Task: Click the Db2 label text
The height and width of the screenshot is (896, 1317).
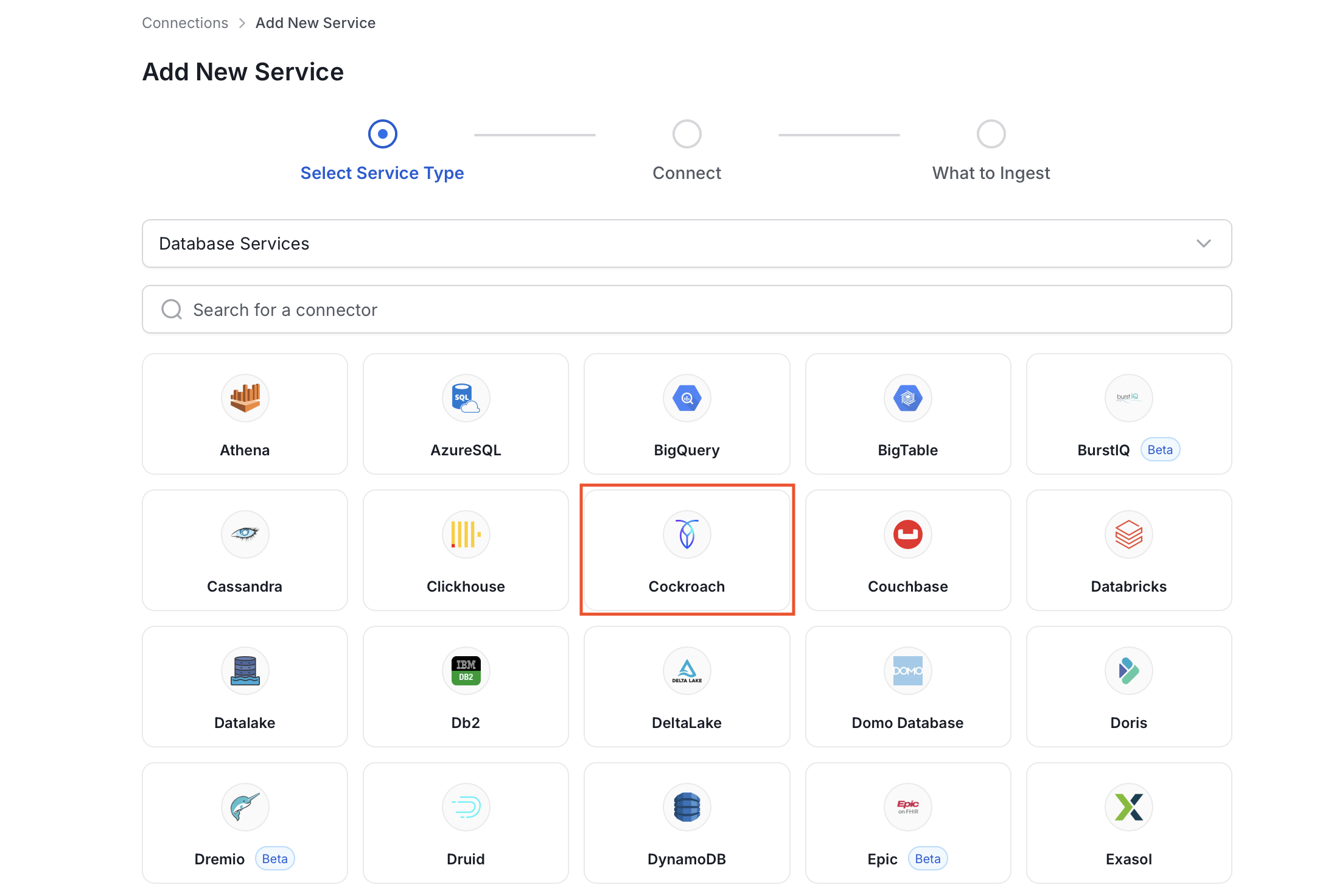Action: coord(466,723)
